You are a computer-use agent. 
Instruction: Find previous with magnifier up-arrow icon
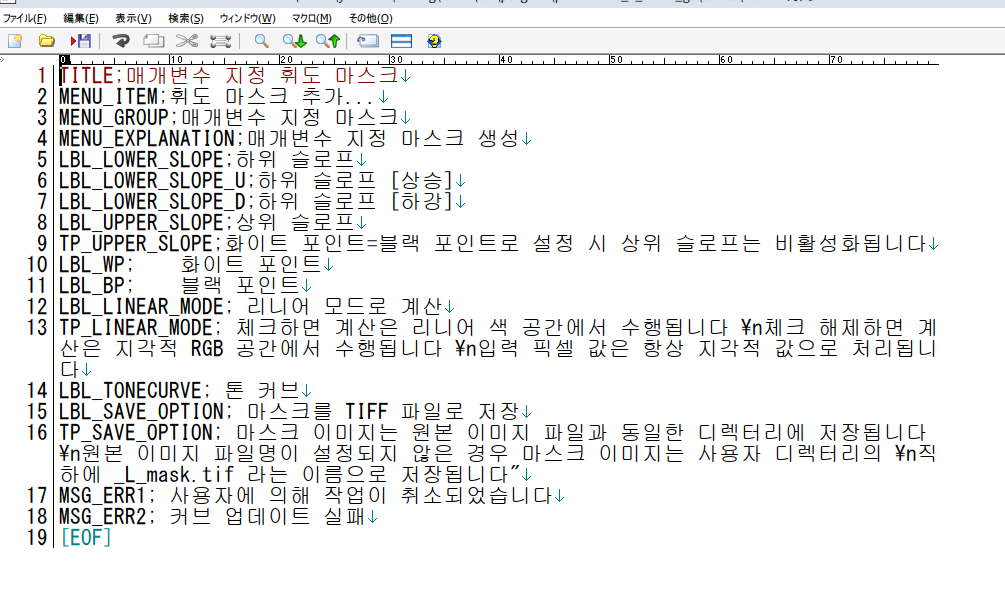328,42
